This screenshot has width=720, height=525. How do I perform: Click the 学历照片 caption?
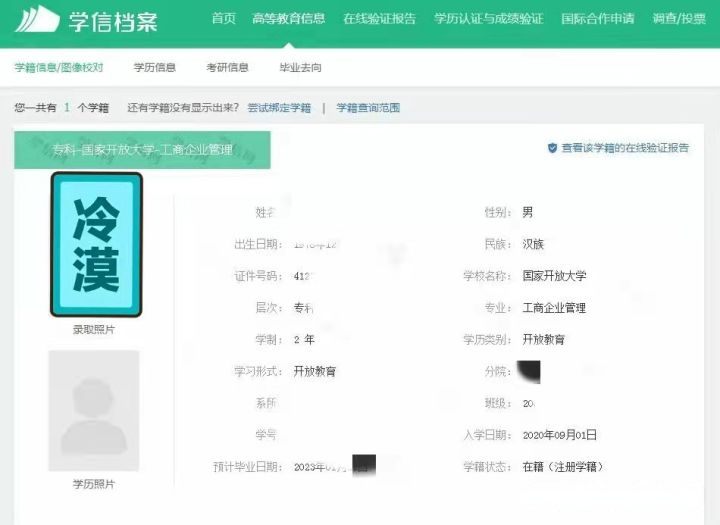click(94, 484)
